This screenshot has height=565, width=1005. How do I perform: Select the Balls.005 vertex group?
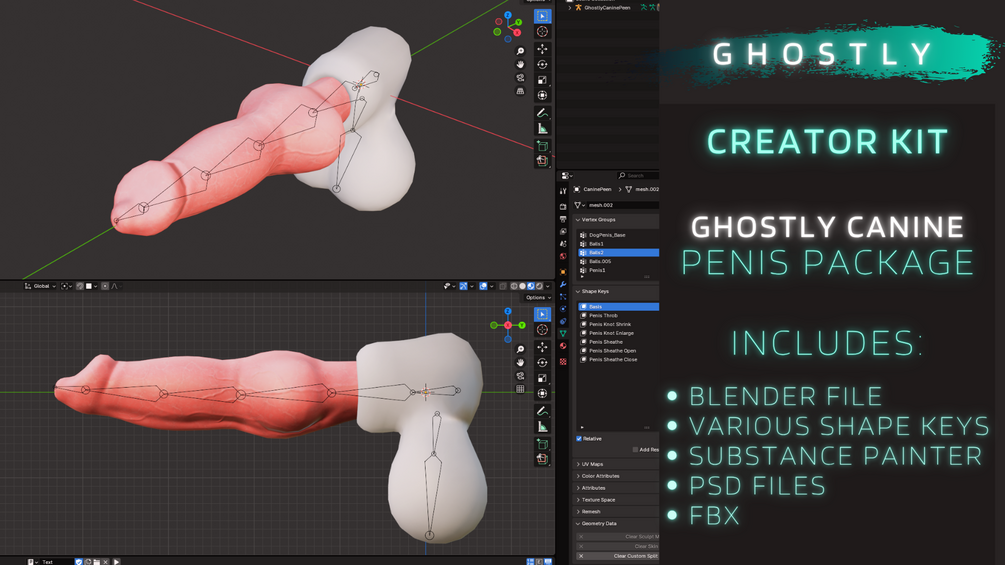(619, 261)
